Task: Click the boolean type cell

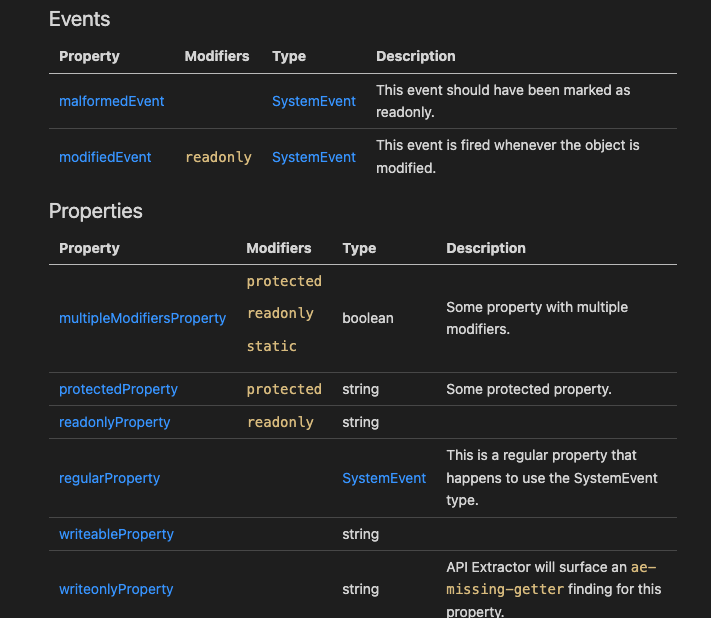Action: point(368,318)
